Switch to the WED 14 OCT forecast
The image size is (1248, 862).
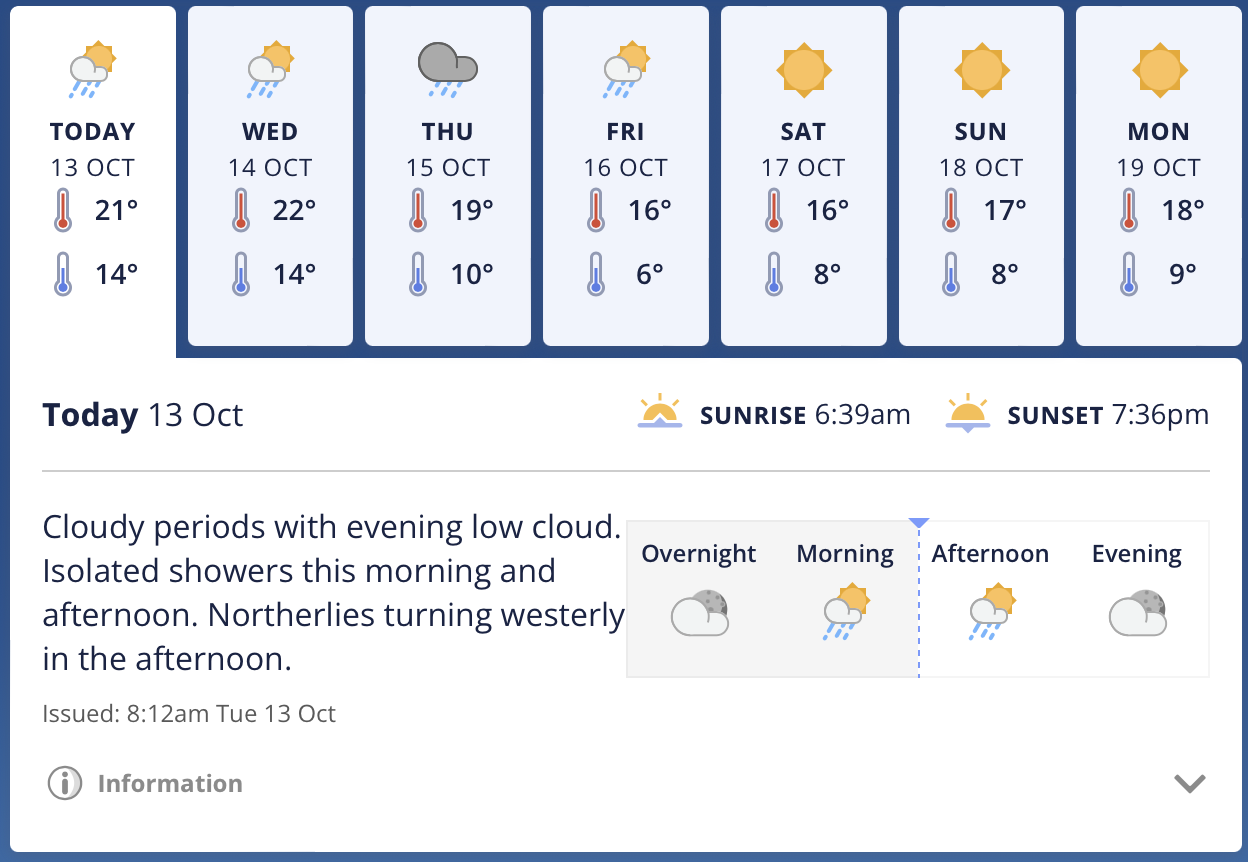(x=270, y=176)
